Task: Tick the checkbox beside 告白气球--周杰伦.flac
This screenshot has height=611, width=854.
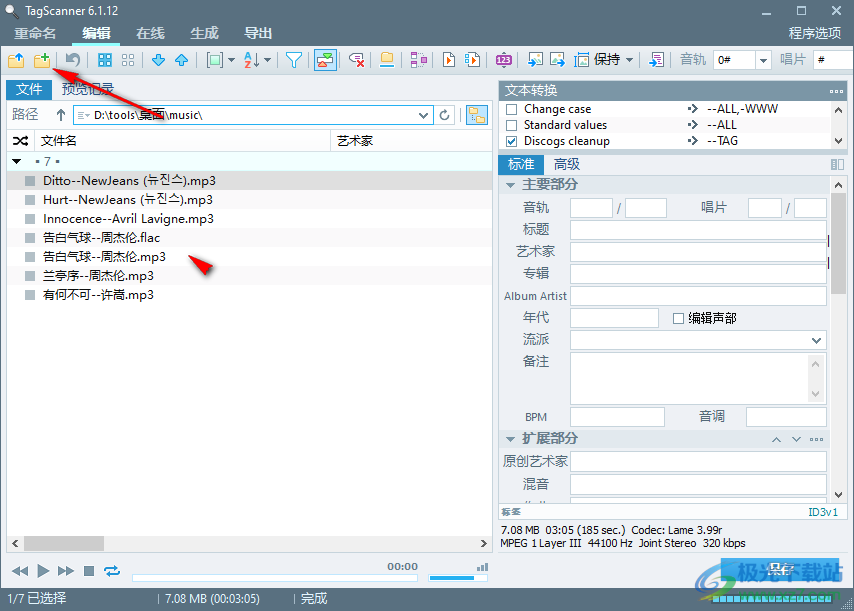Action: click(28, 237)
